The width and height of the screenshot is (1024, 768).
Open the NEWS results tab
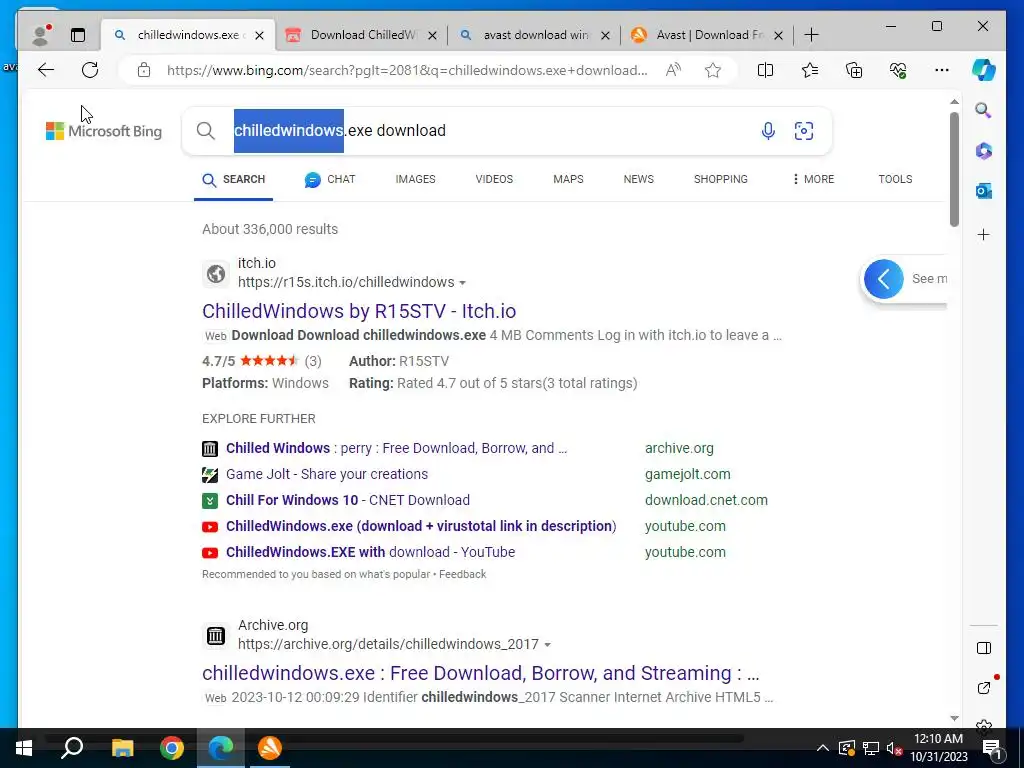(x=639, y=179)
